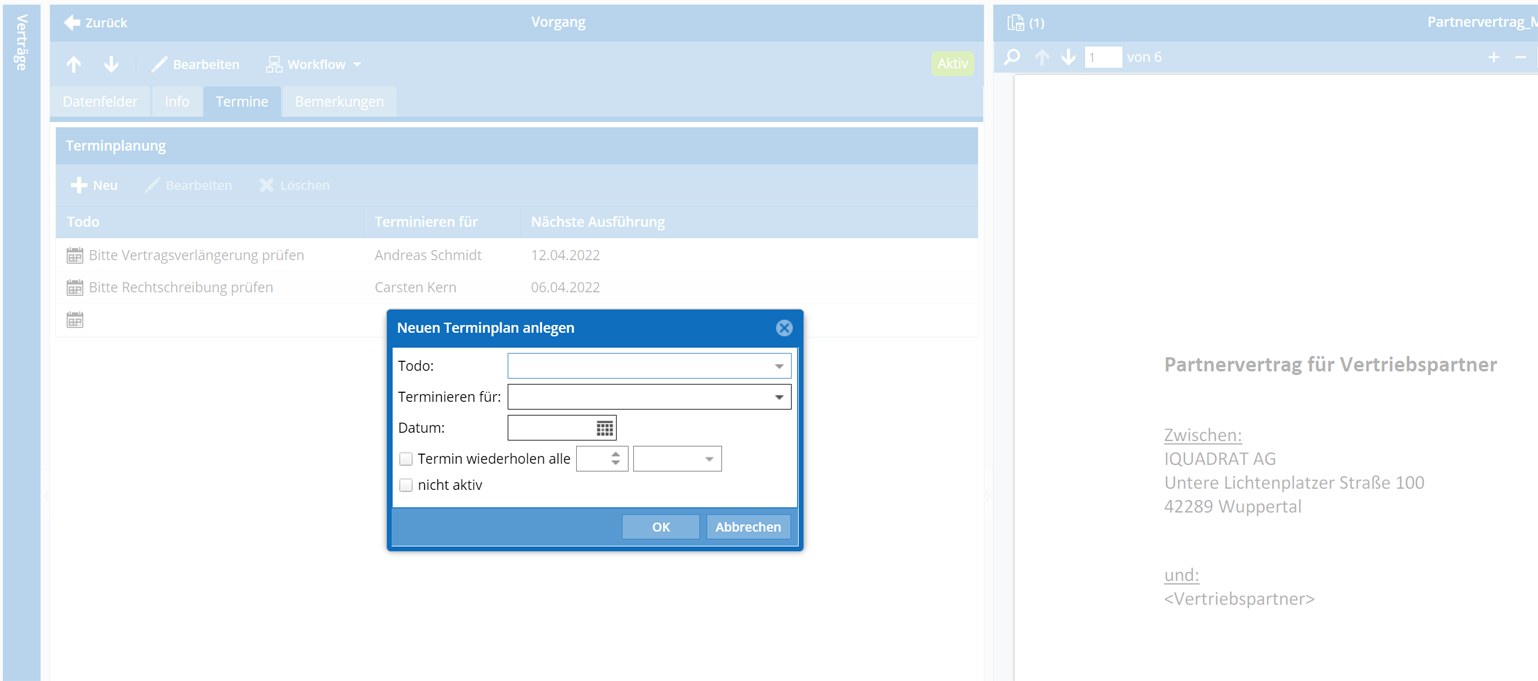This screenshot has width=1538, height=681.
Task: Click 42289 Wuppertal text
Action: (1233, 506)
